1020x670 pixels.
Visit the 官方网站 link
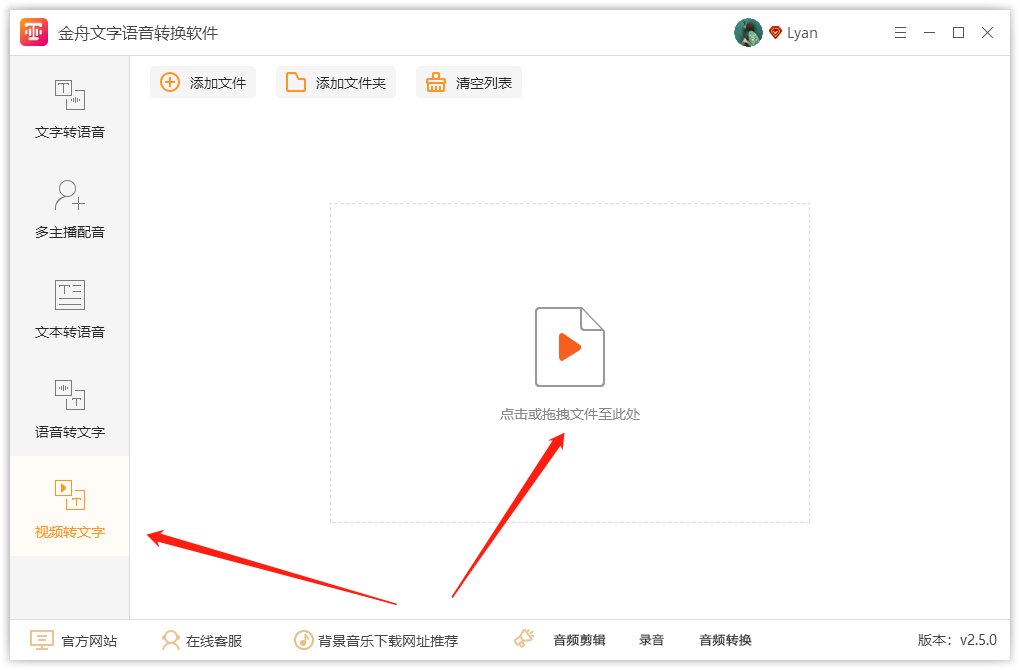[x=75, y=640]
